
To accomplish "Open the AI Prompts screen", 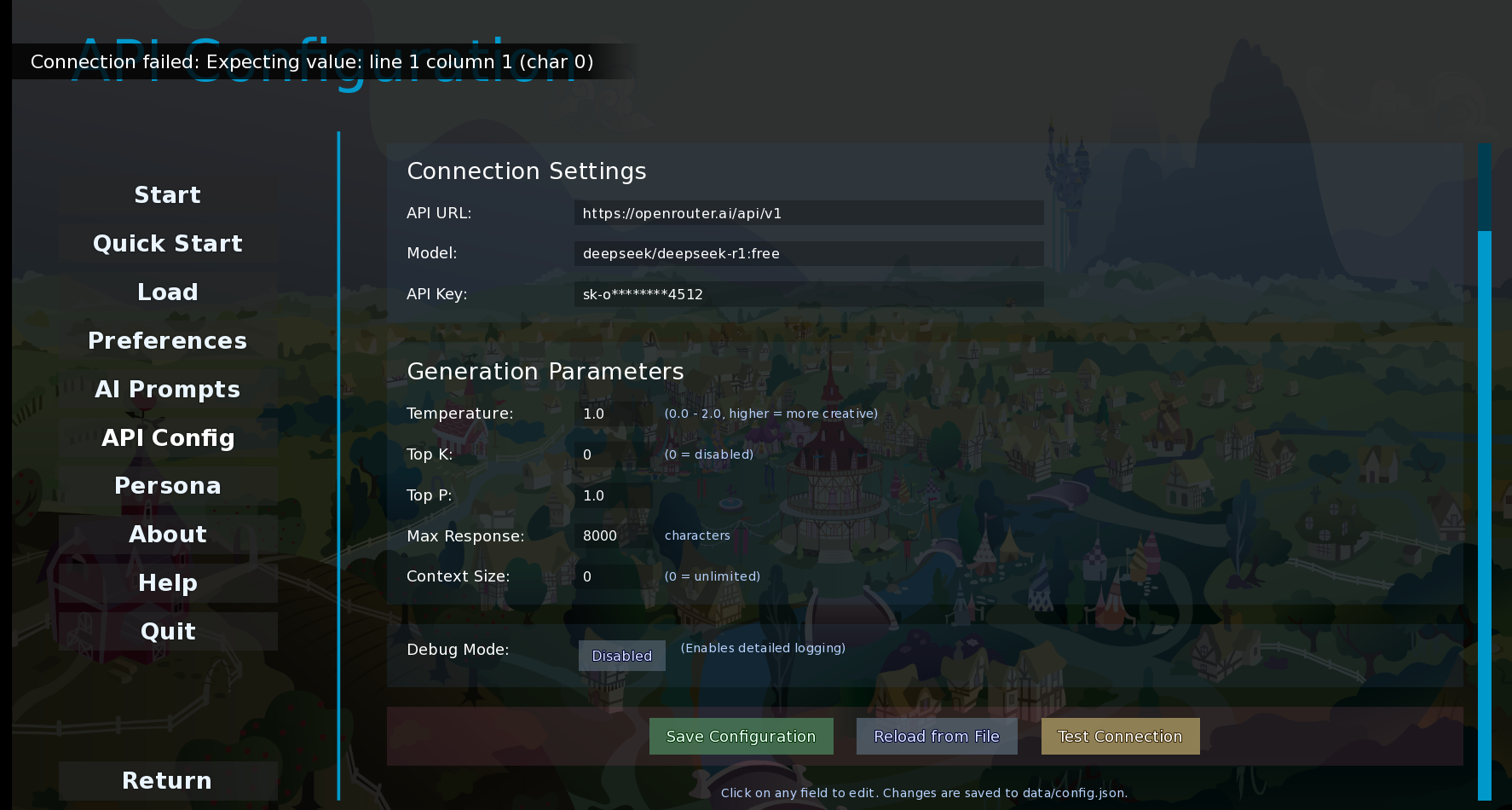I will coord(168,390).
